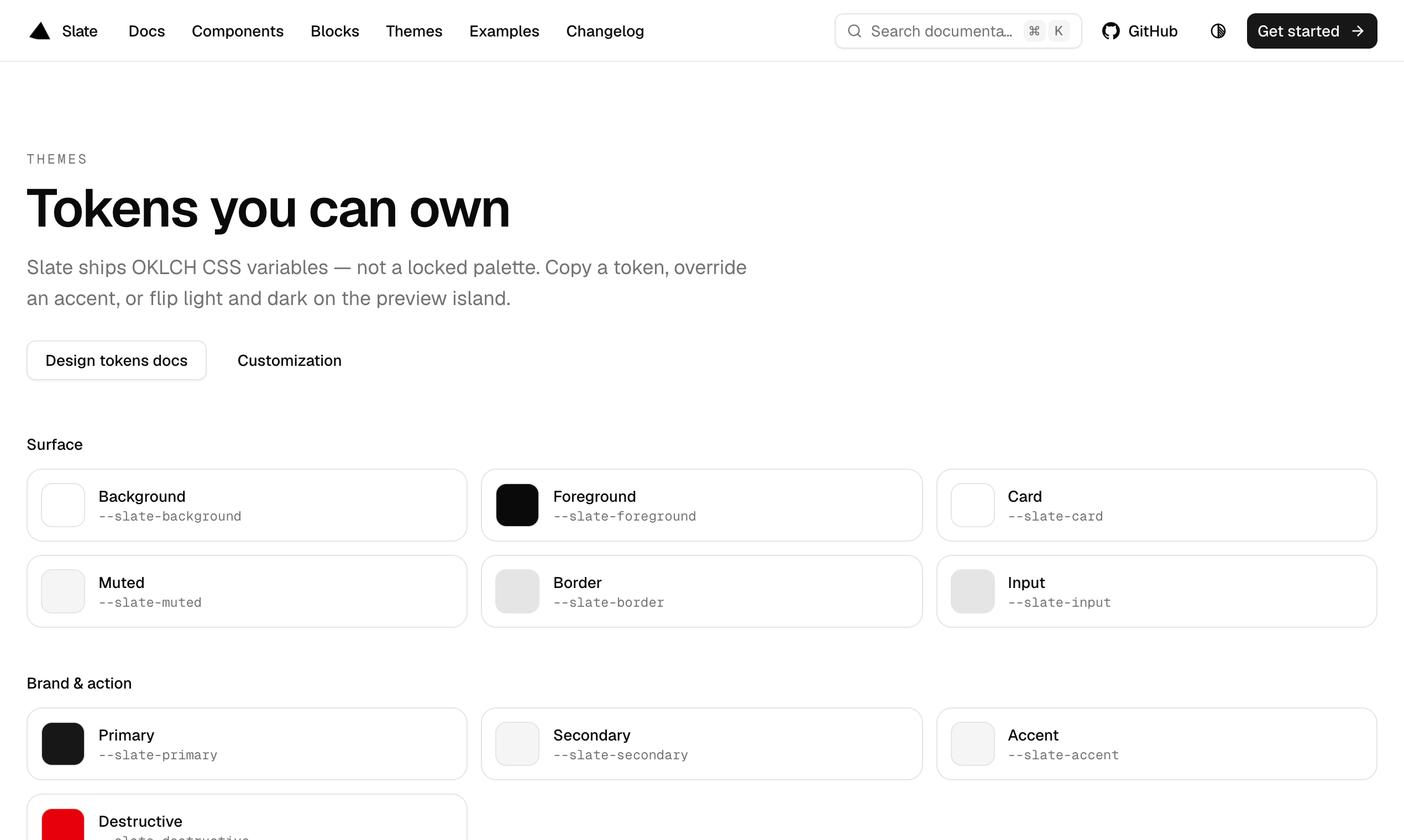The width and height of the screenshot is (1404, 840).
Task: Select the black Foreground color swatch
Action: pos(517,505)
